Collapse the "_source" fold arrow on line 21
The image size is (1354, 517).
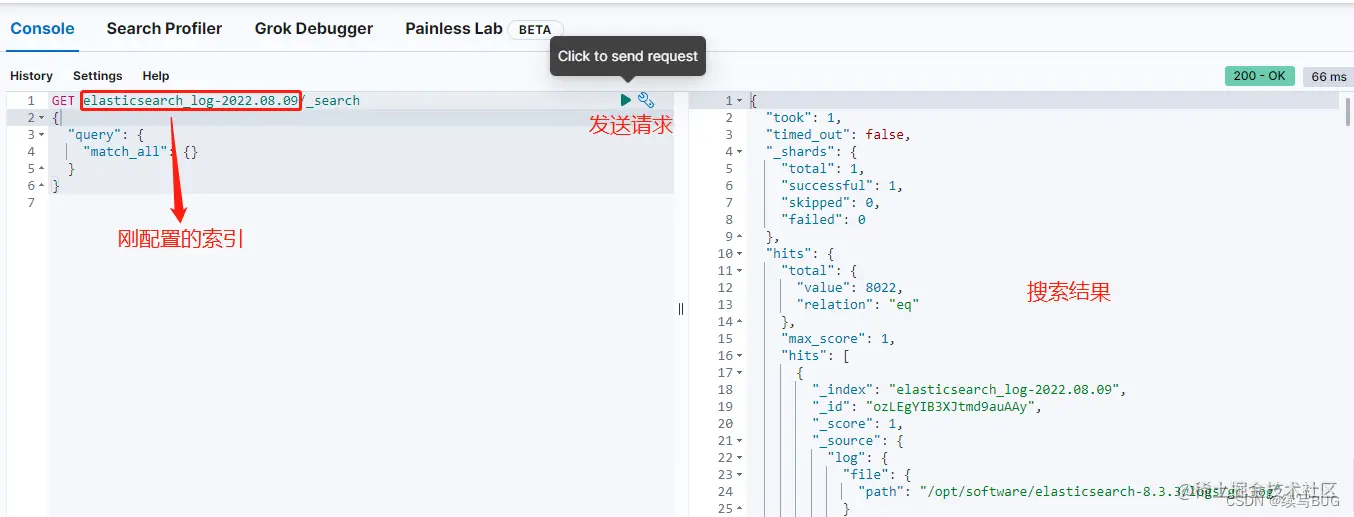pos(739,441)
